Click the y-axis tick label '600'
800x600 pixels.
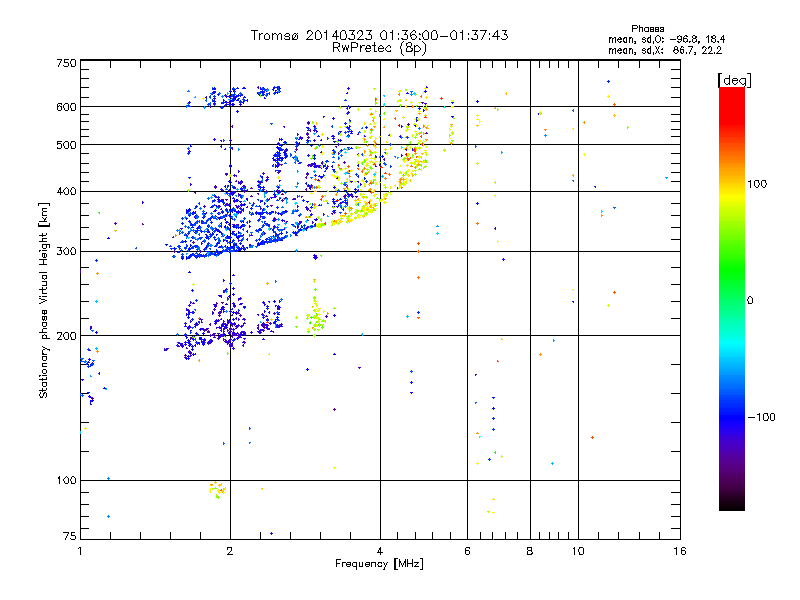(66, 107)
